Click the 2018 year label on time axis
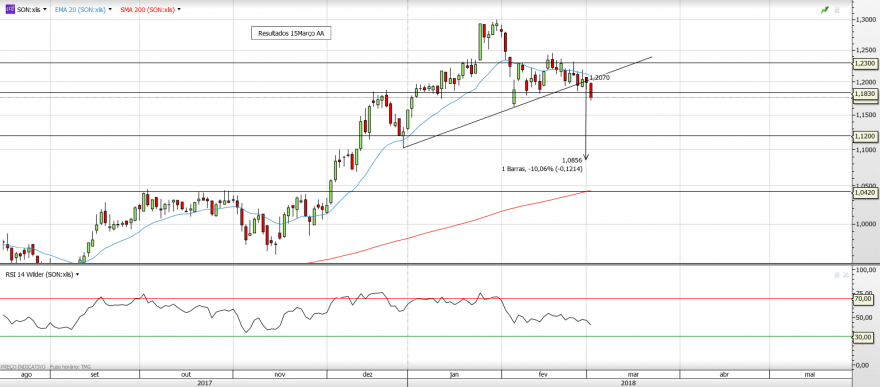Screen dimensions: 880x387 (629, 383)
